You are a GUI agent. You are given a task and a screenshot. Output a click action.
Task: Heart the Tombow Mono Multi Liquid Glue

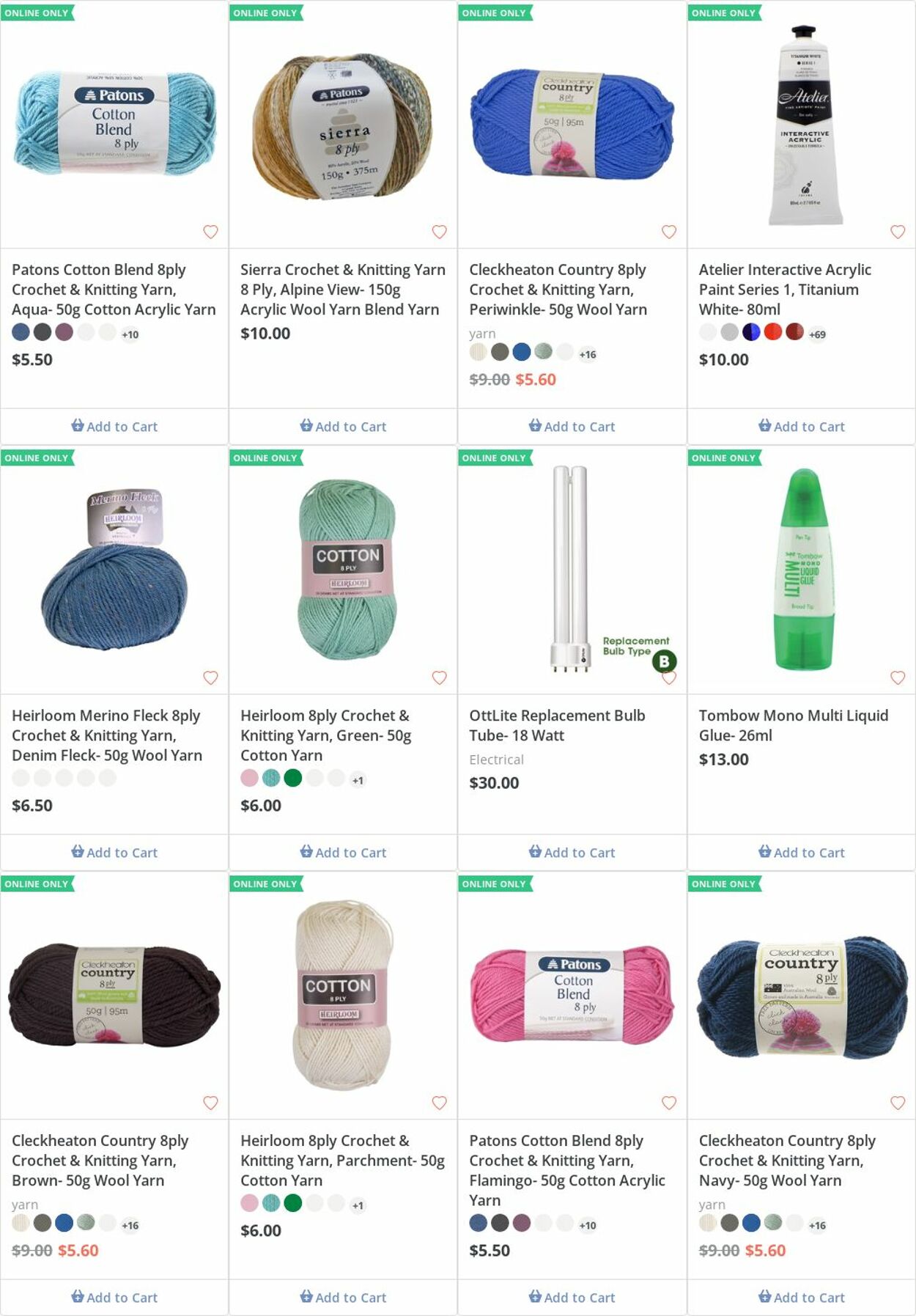click(x=898, y=677)
